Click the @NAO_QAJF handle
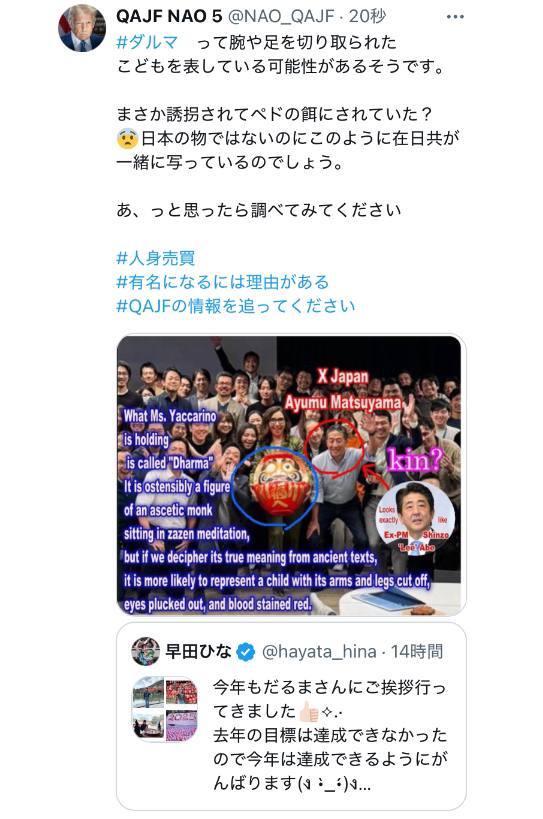Image resolution: width=543 pixels, height=819 pixels. [280, 17]
